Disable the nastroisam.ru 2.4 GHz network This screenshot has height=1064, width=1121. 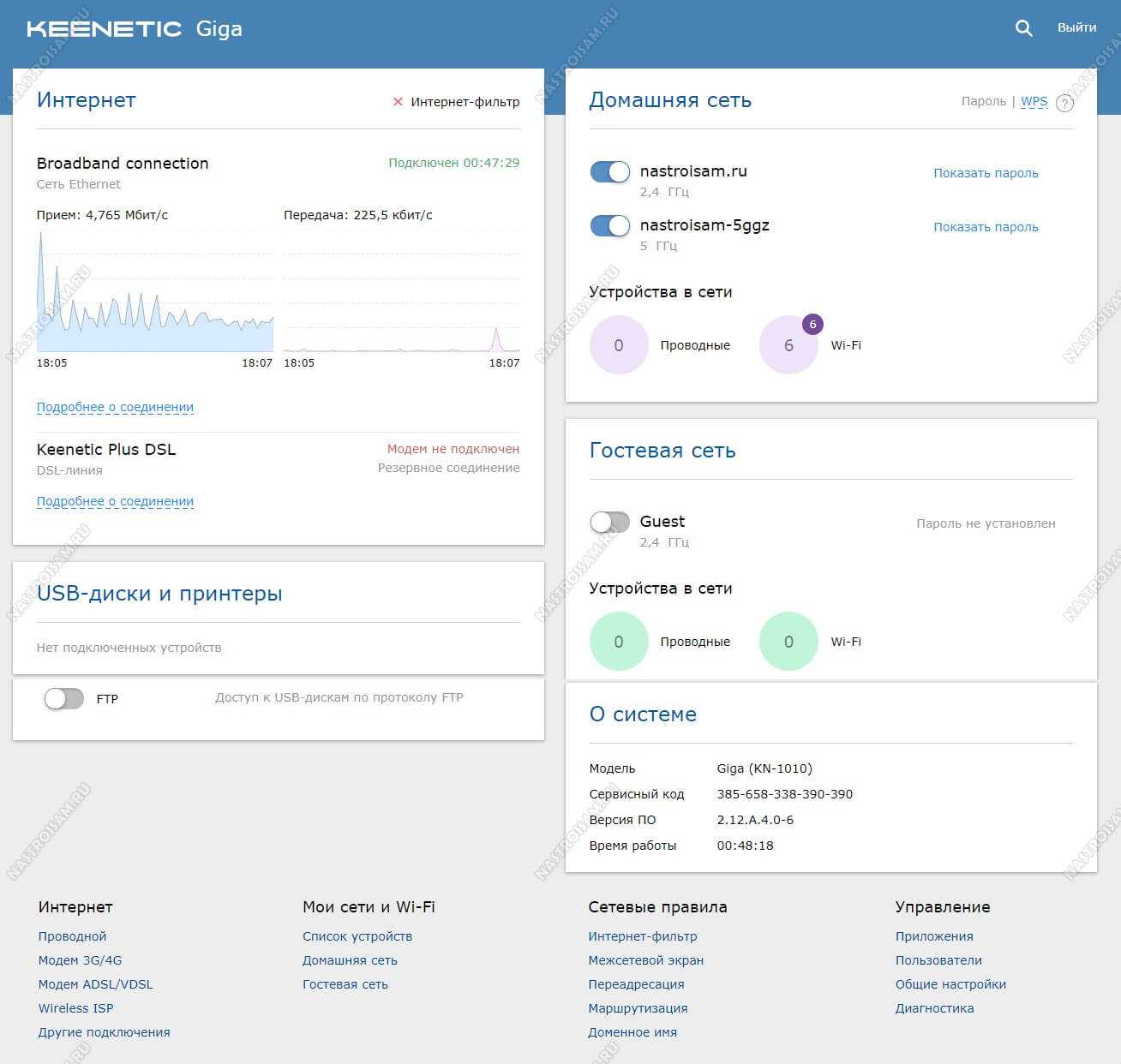610,172
